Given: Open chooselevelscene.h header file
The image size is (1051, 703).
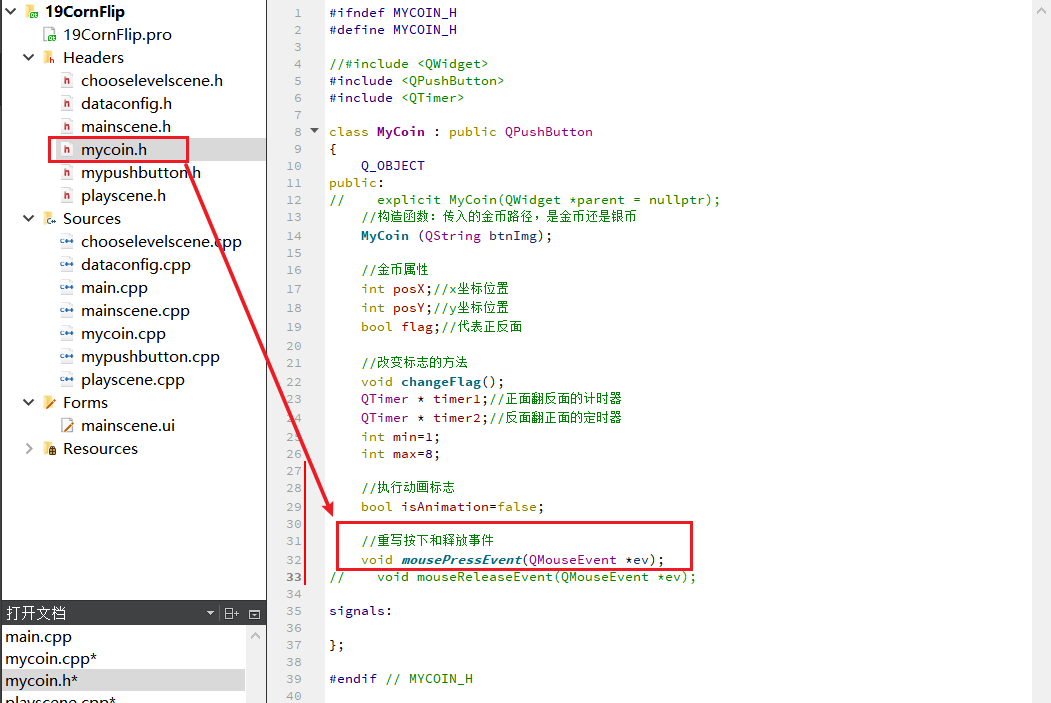Looking at the screenshot, I should pos(151,80).
